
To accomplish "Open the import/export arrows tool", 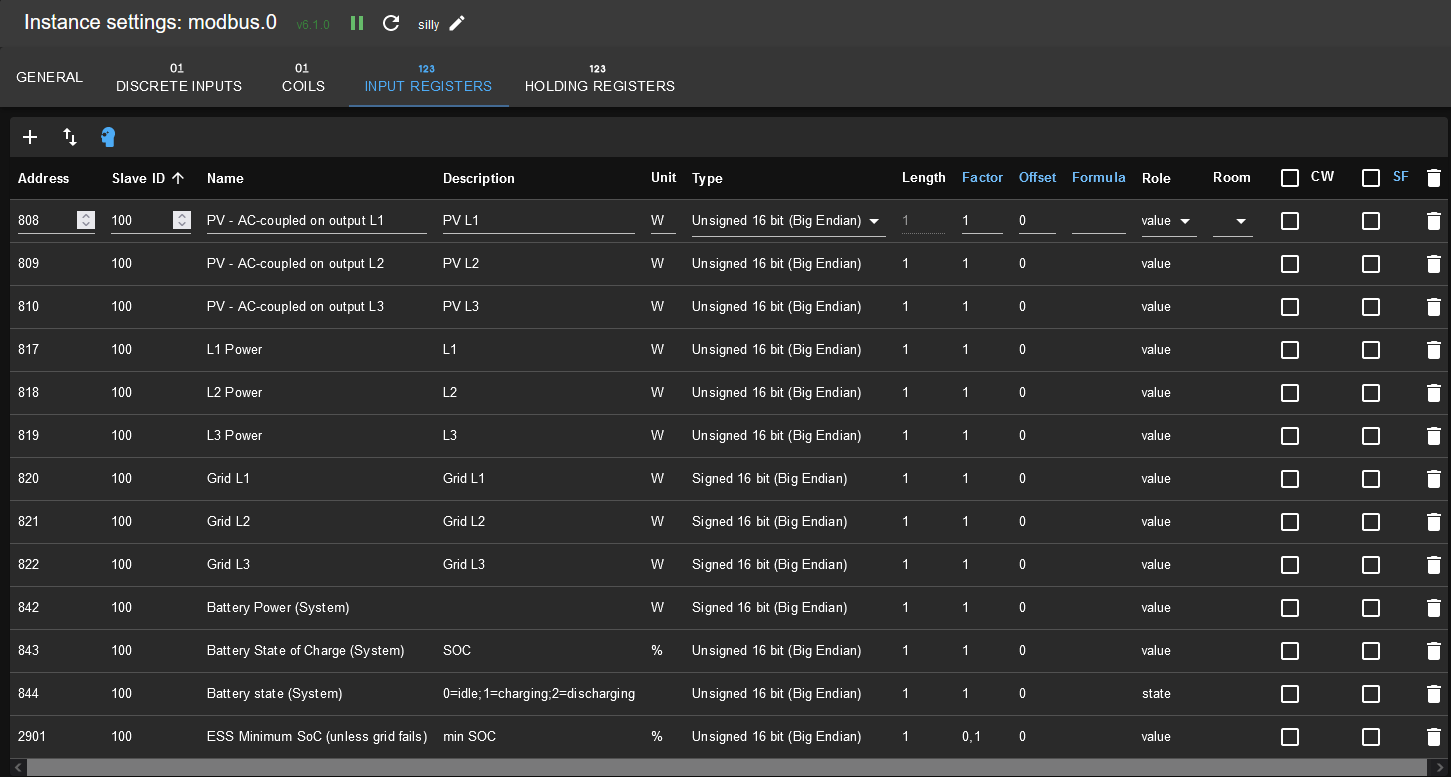I will pos(70,137).
